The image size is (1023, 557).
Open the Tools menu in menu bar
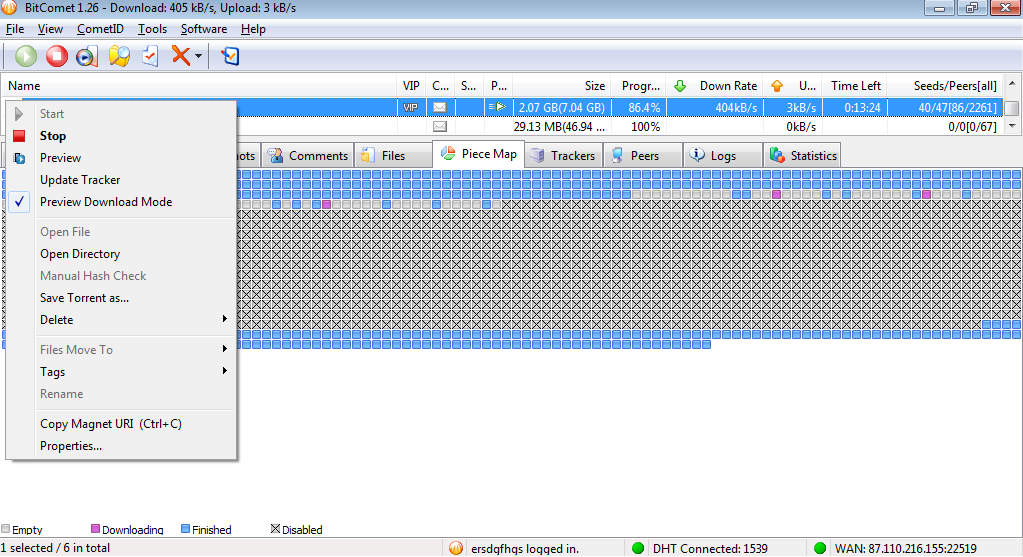[152, 29]
